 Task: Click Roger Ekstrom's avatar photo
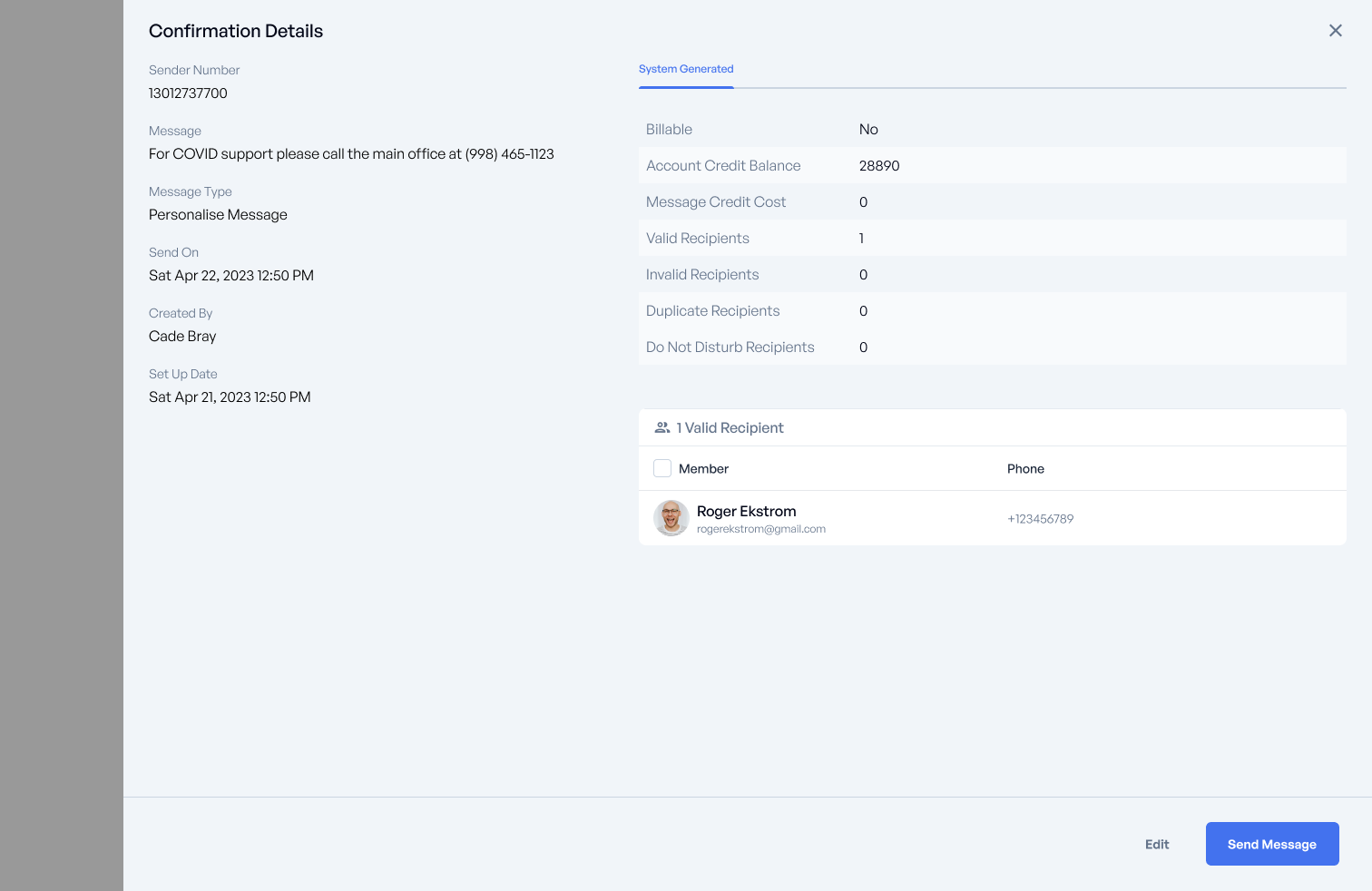click(x=671, y=518)
